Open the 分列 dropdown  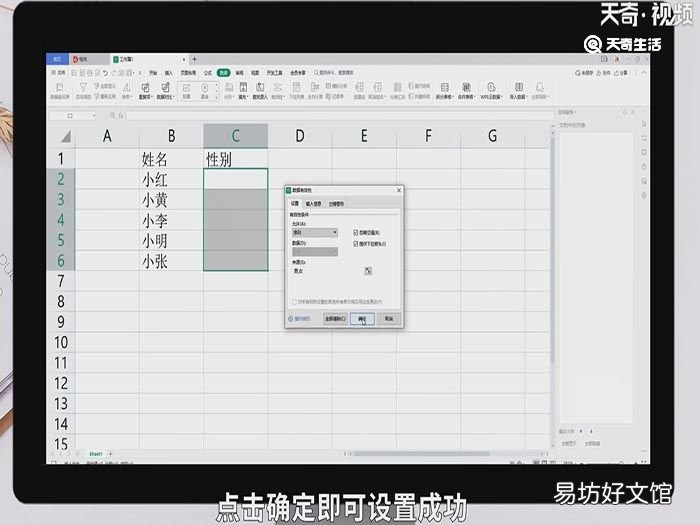pos(229,91)
